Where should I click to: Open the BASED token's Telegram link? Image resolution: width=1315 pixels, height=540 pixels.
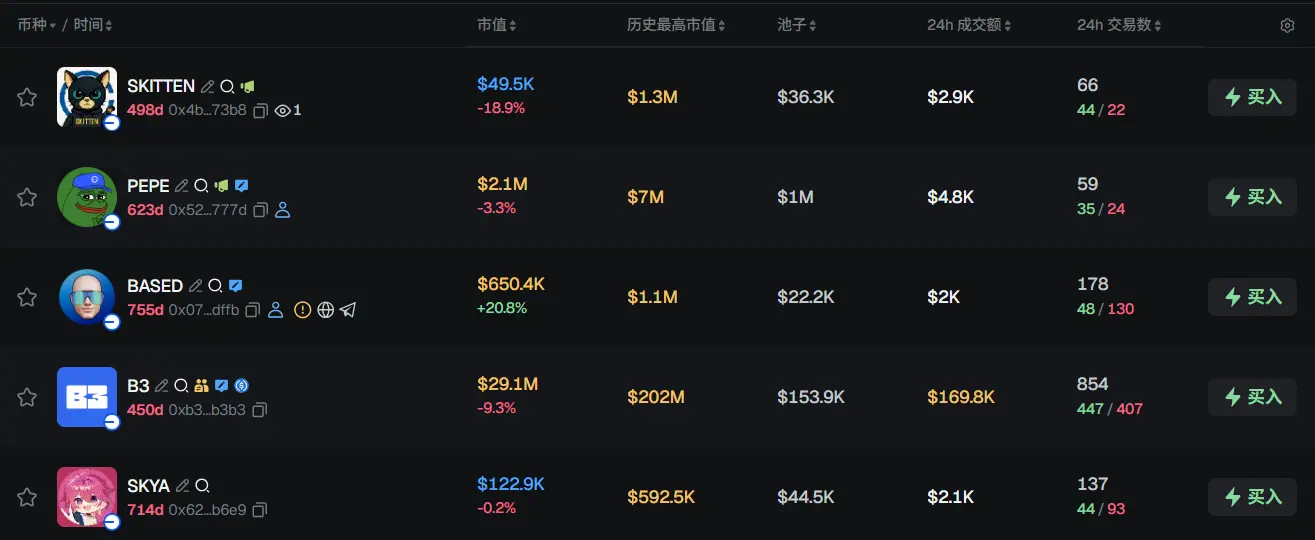click(348, 310)
